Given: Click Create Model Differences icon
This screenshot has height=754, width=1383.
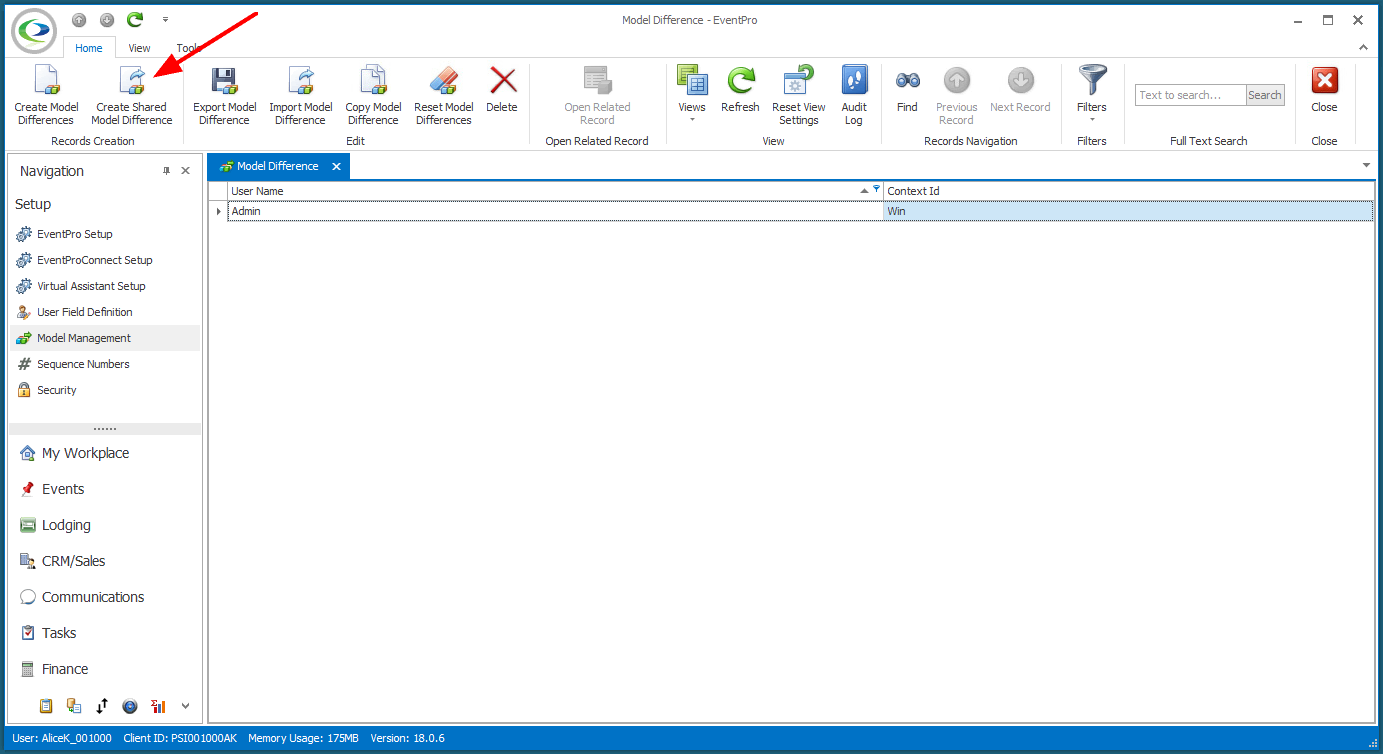Looking at the screenshot, I should [x=46, y=81].
